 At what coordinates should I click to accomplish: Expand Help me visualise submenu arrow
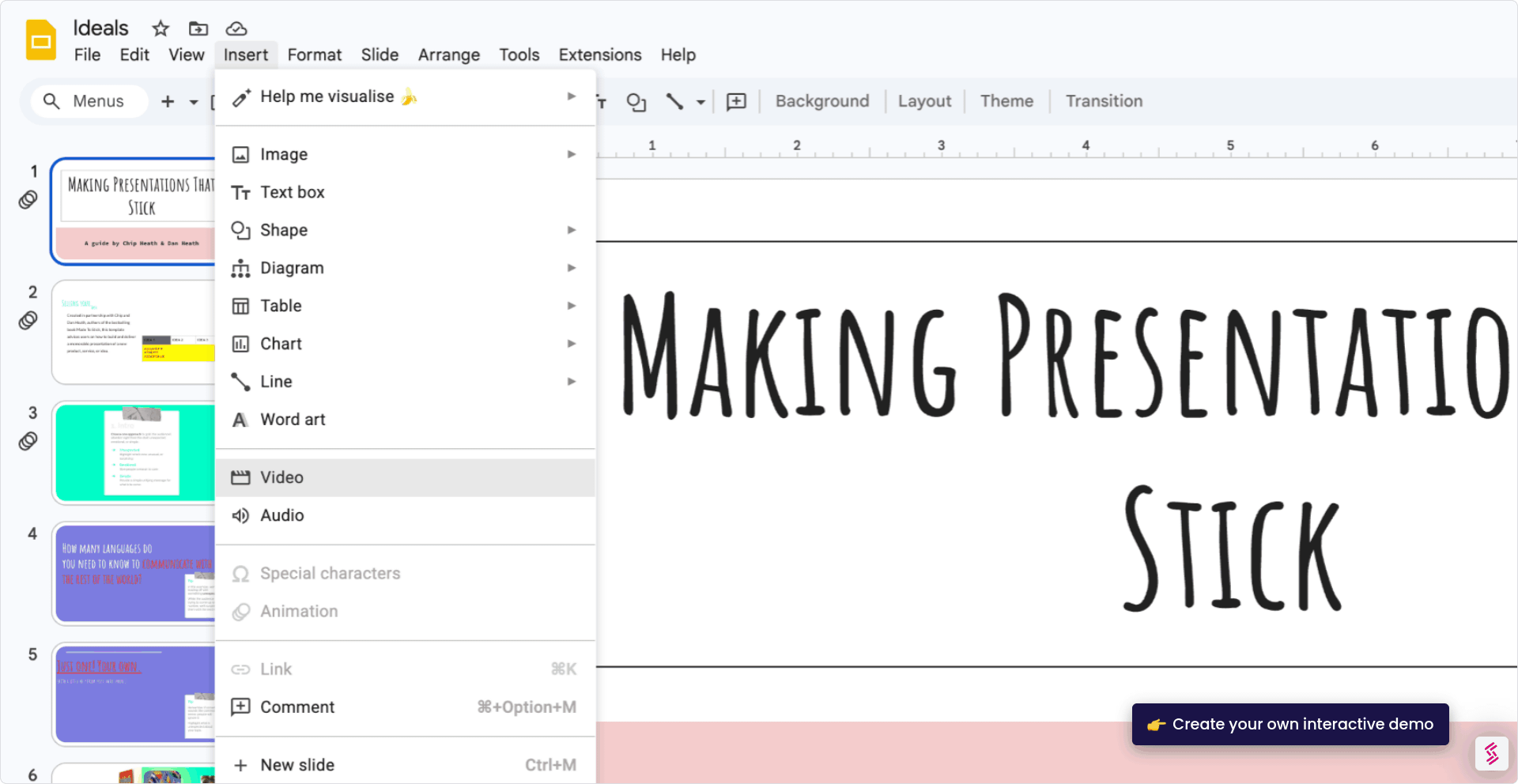[572, 96]
